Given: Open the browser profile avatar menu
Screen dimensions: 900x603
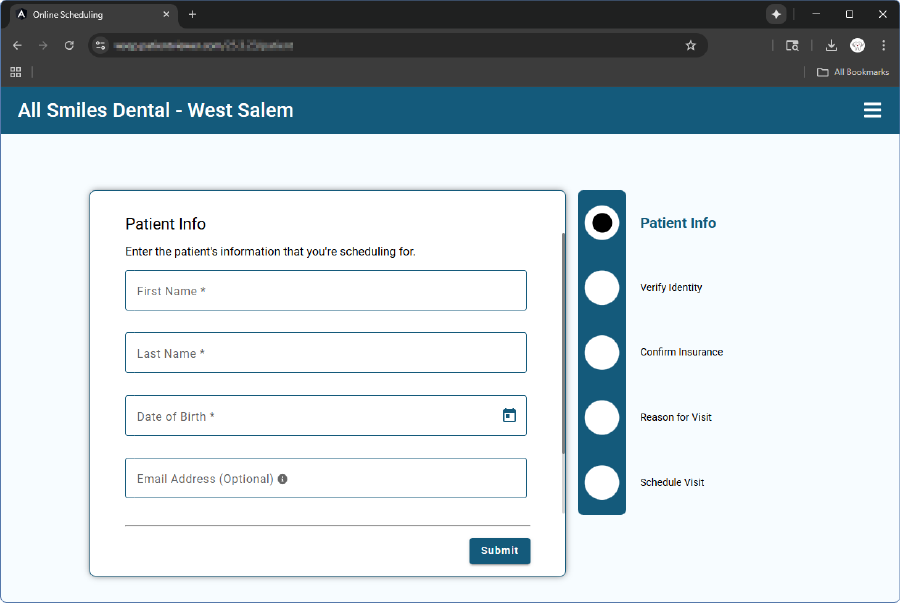Looking at the screenshot, I should coord(857,45).
